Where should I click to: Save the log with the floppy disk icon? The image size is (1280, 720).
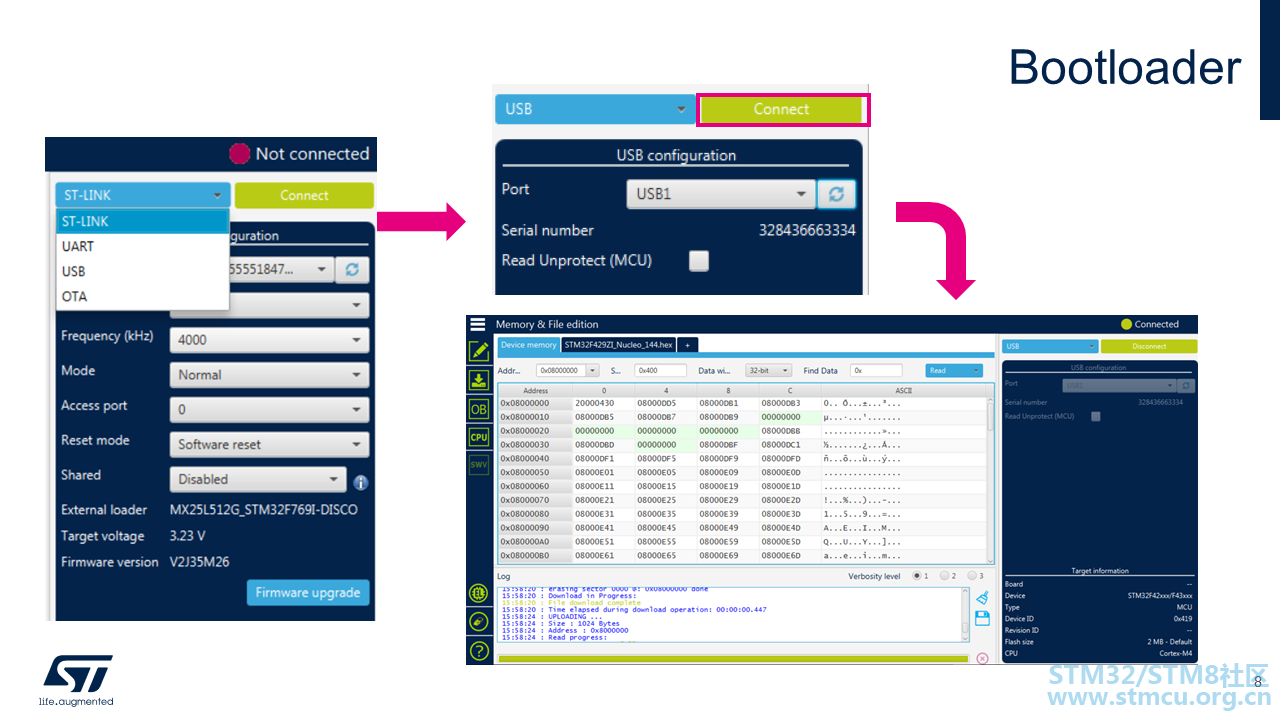point(981,619)
